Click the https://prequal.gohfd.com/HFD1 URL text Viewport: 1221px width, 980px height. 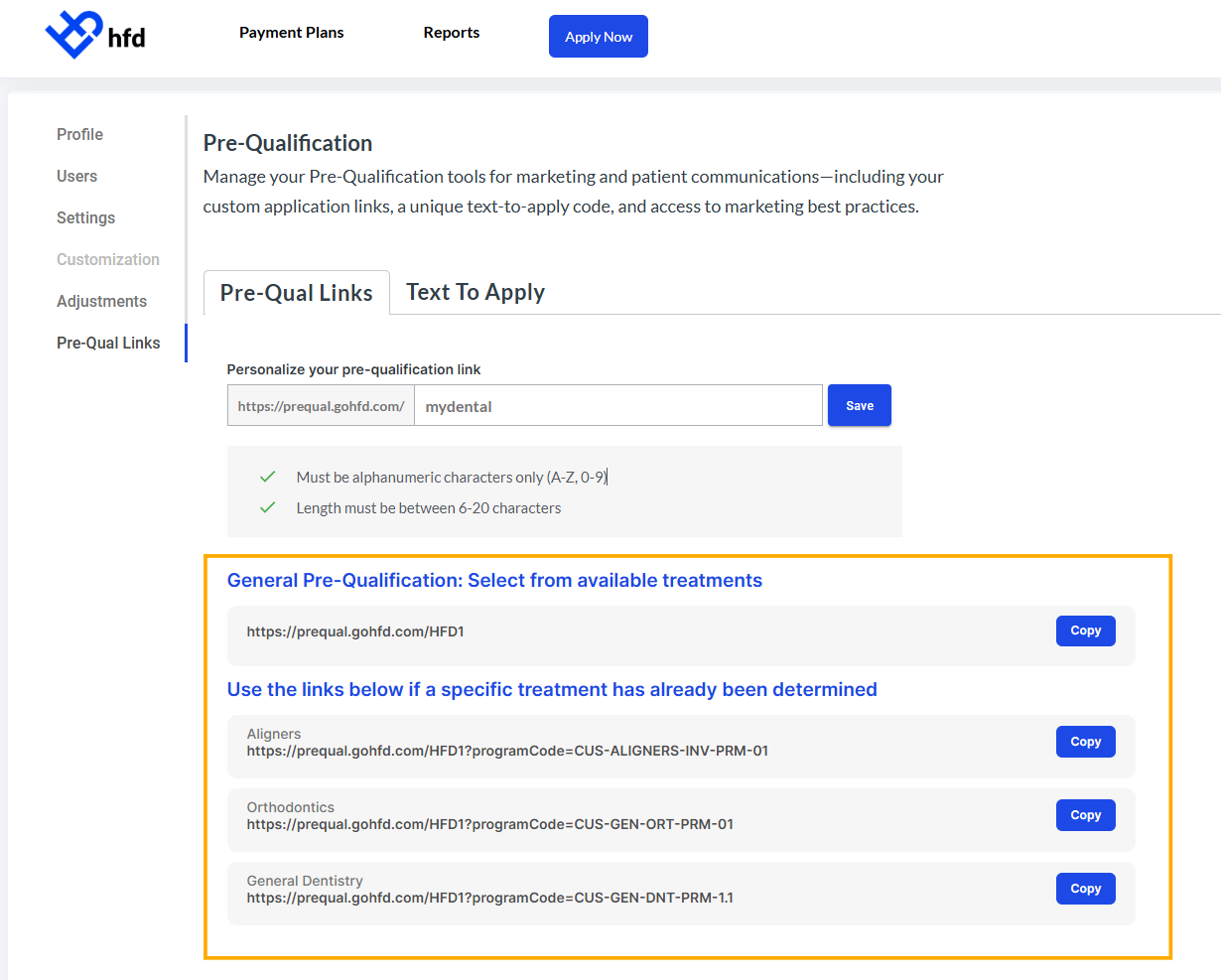355,631
